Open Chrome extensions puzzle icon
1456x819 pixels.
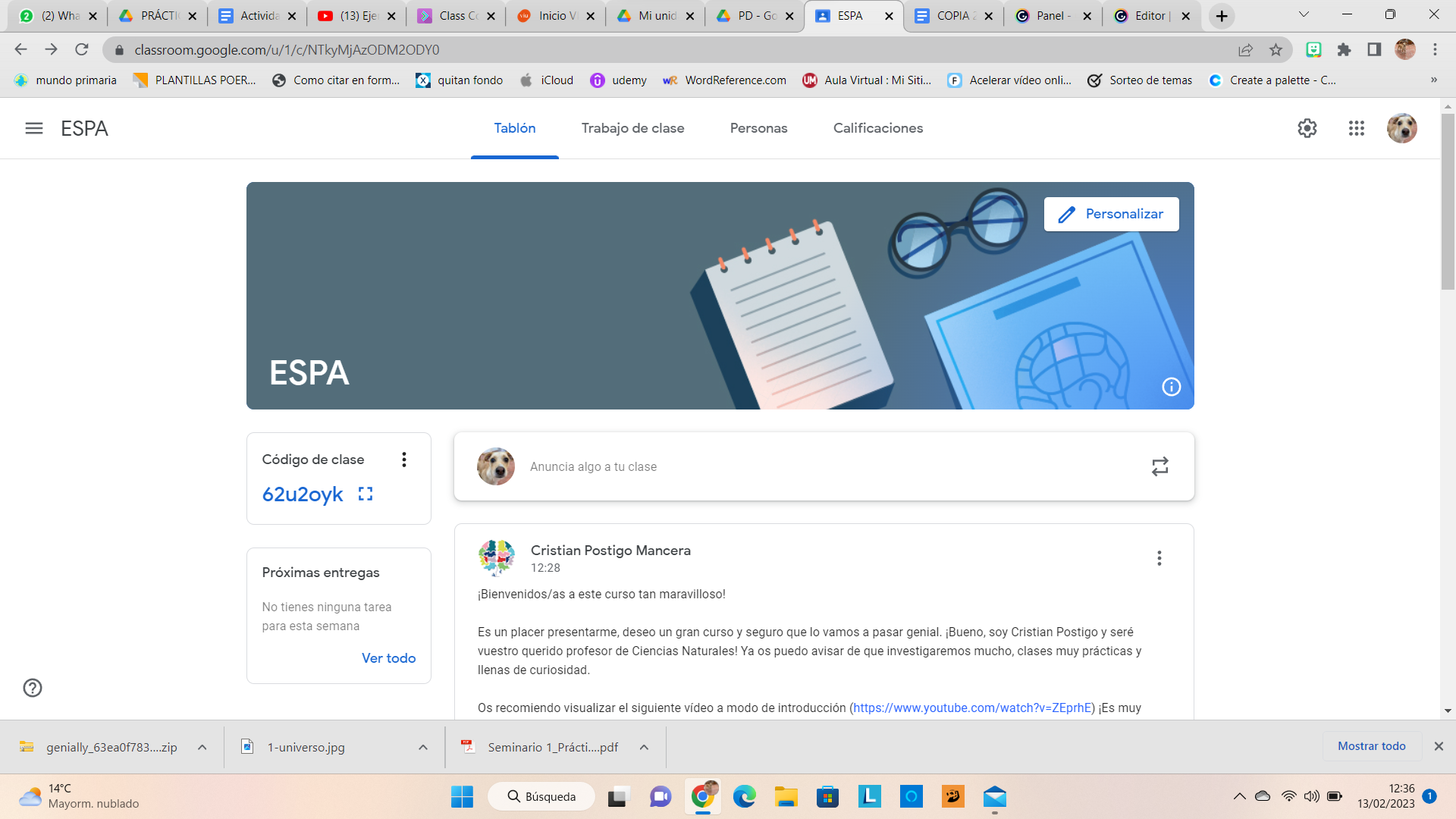pos(1344,50)
